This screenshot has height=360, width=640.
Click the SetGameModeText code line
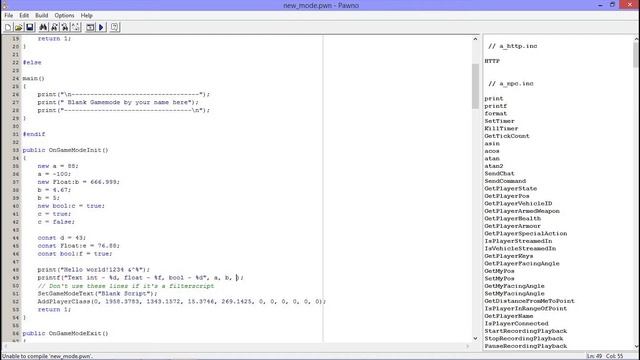click(x=98, y=293)
